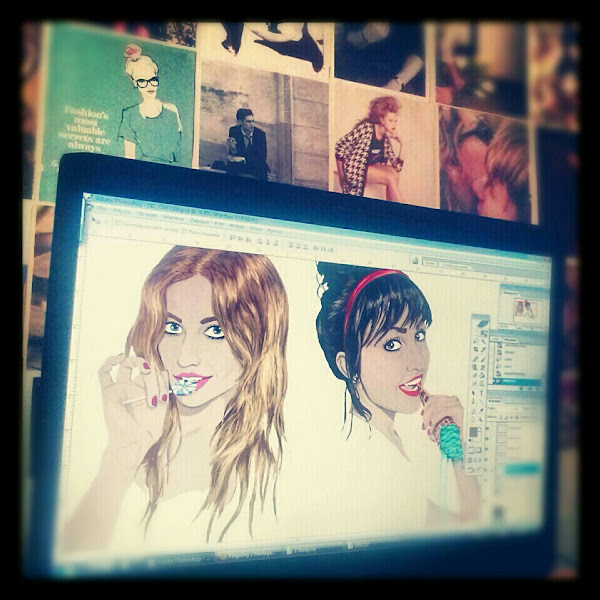Image resolution: width=600 pixels, height=600 pixels.
Task: Open the Filtr menu
Action: tap(219, 223)
